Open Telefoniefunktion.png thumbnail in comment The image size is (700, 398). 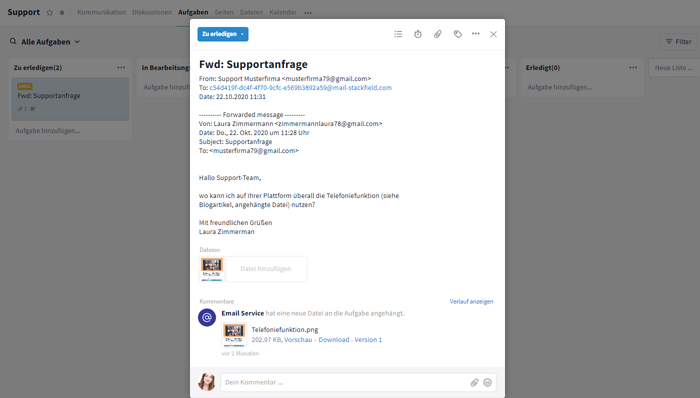[x=234, y=335]
